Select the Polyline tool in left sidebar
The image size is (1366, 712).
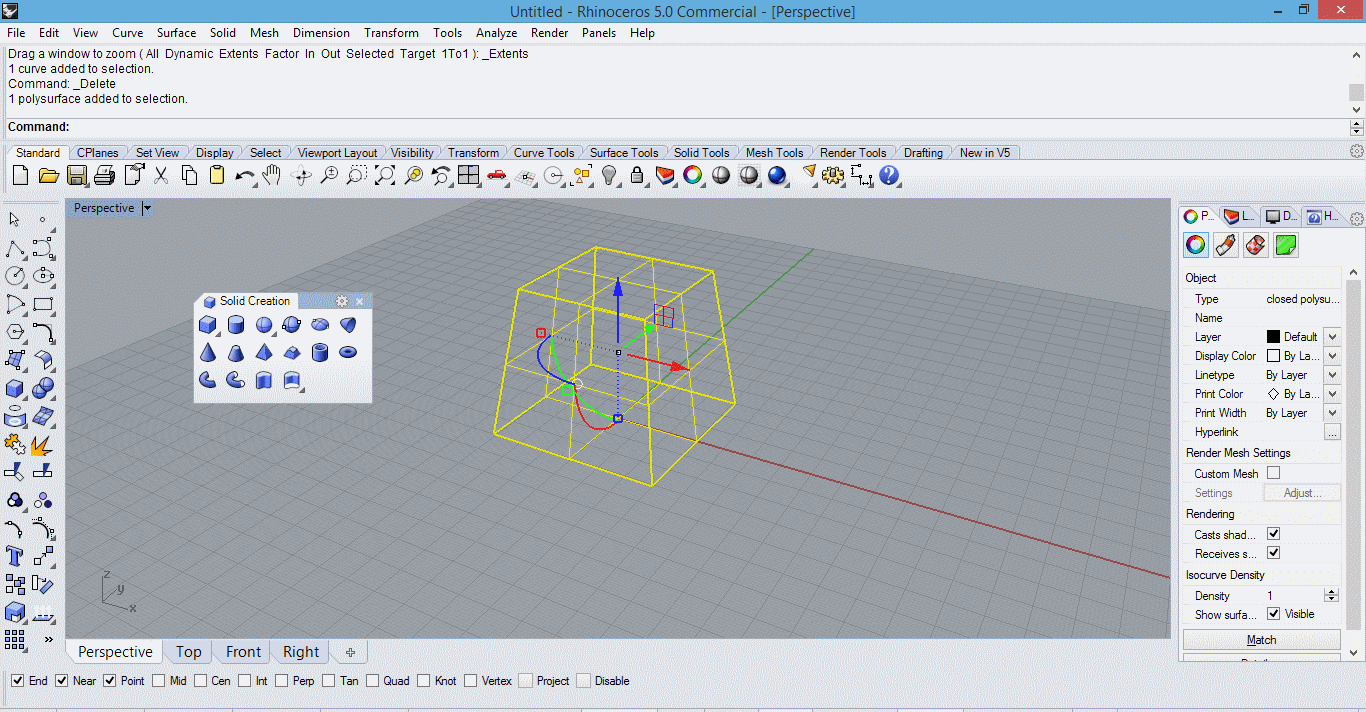coord(15,248)
